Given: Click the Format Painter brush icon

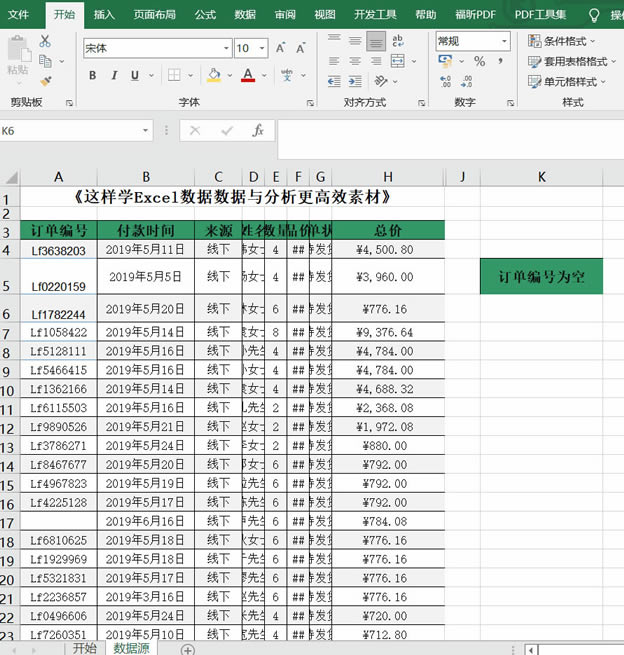Looking at the screenshot, I should click(x=45, y=81).
